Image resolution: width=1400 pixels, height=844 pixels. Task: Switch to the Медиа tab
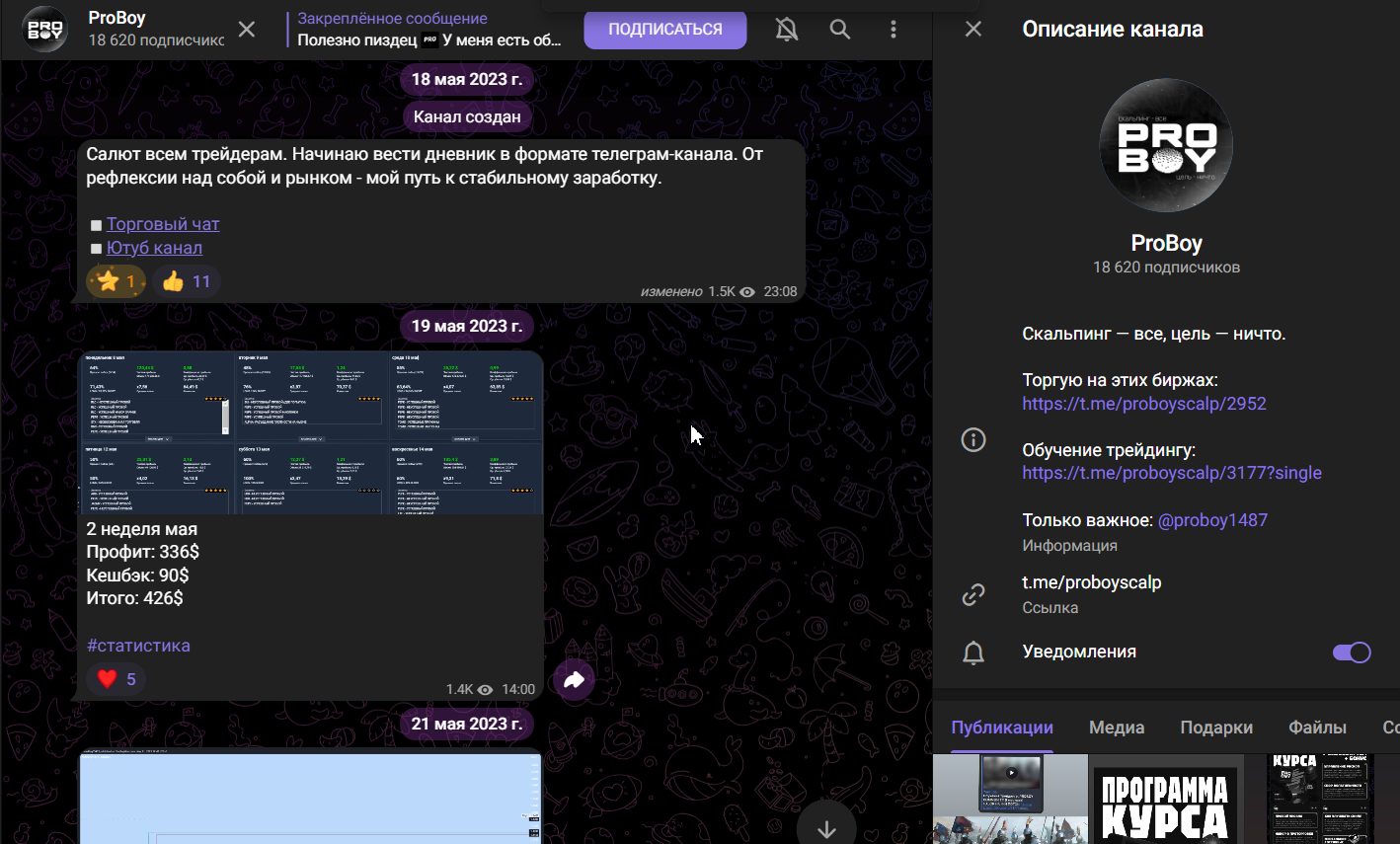[1117, 728]
